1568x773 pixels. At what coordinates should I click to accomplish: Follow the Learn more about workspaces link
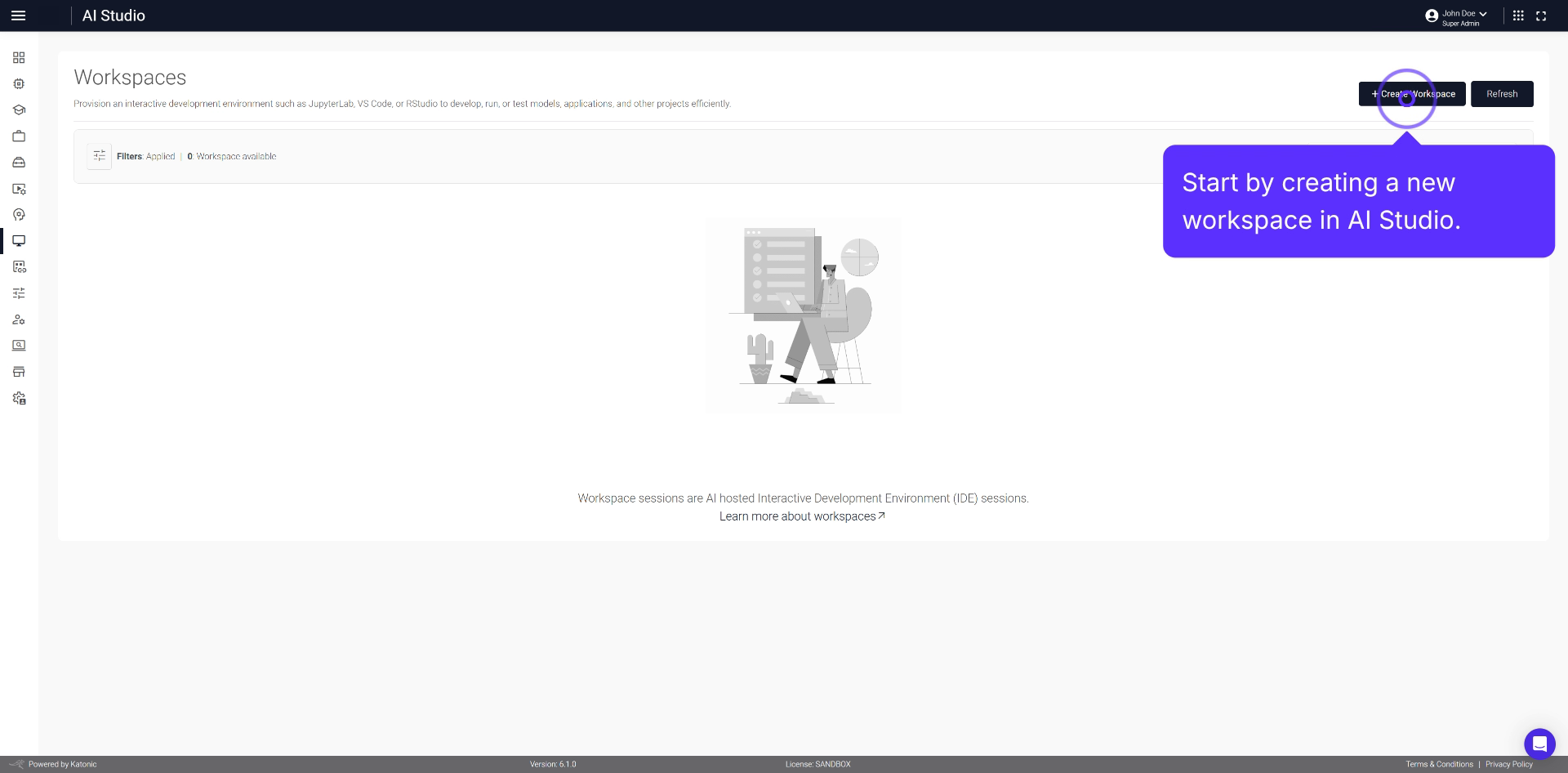coord(802,516)
